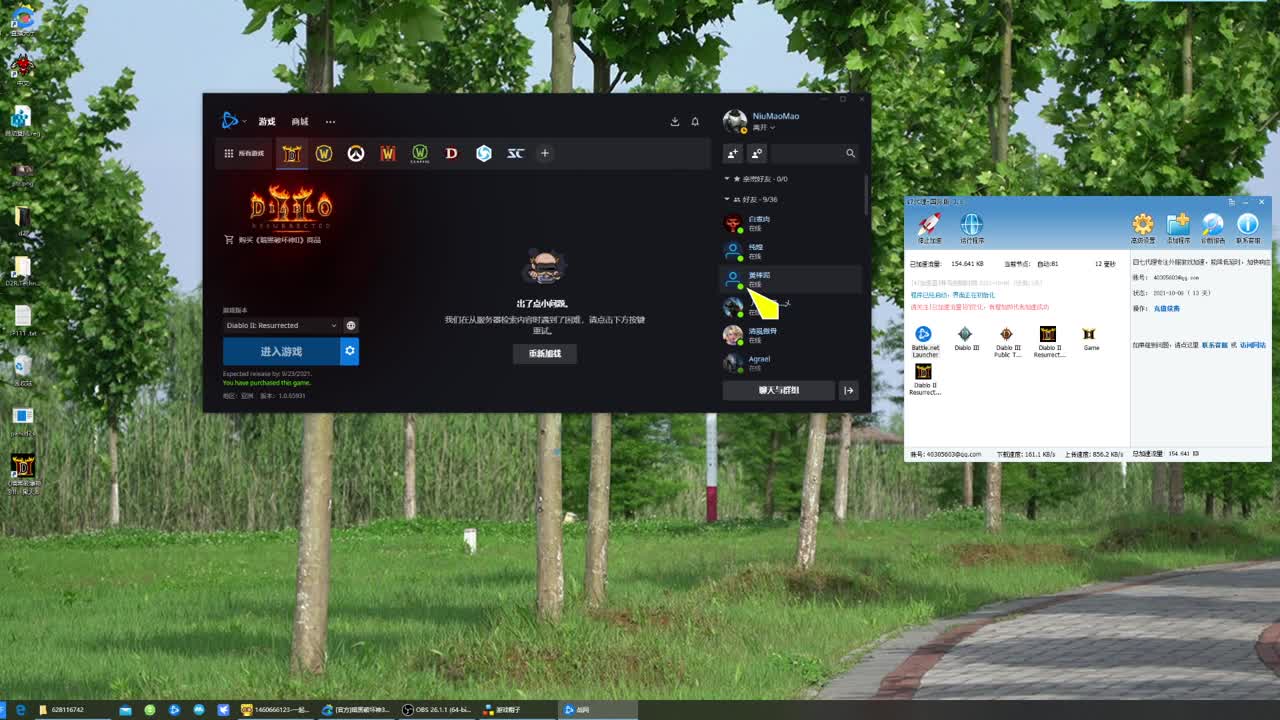Click the shop link for Diablo II merchandise
This screenshot has height=720, width=1280.
[273, 240]
